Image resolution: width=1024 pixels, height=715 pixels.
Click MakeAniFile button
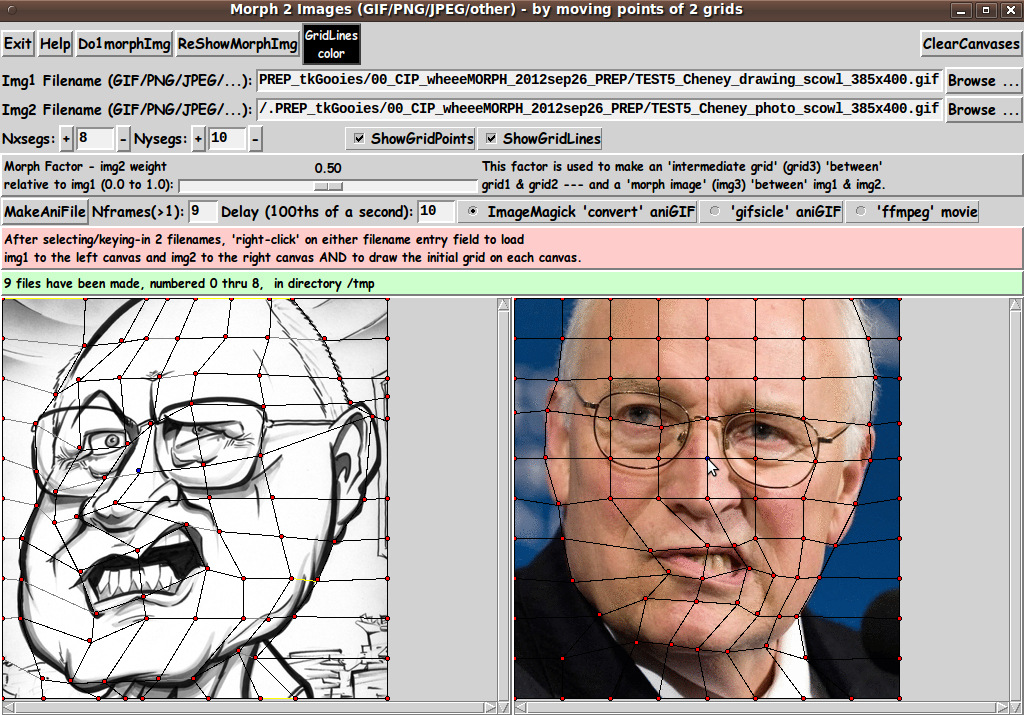coord(45,212)
